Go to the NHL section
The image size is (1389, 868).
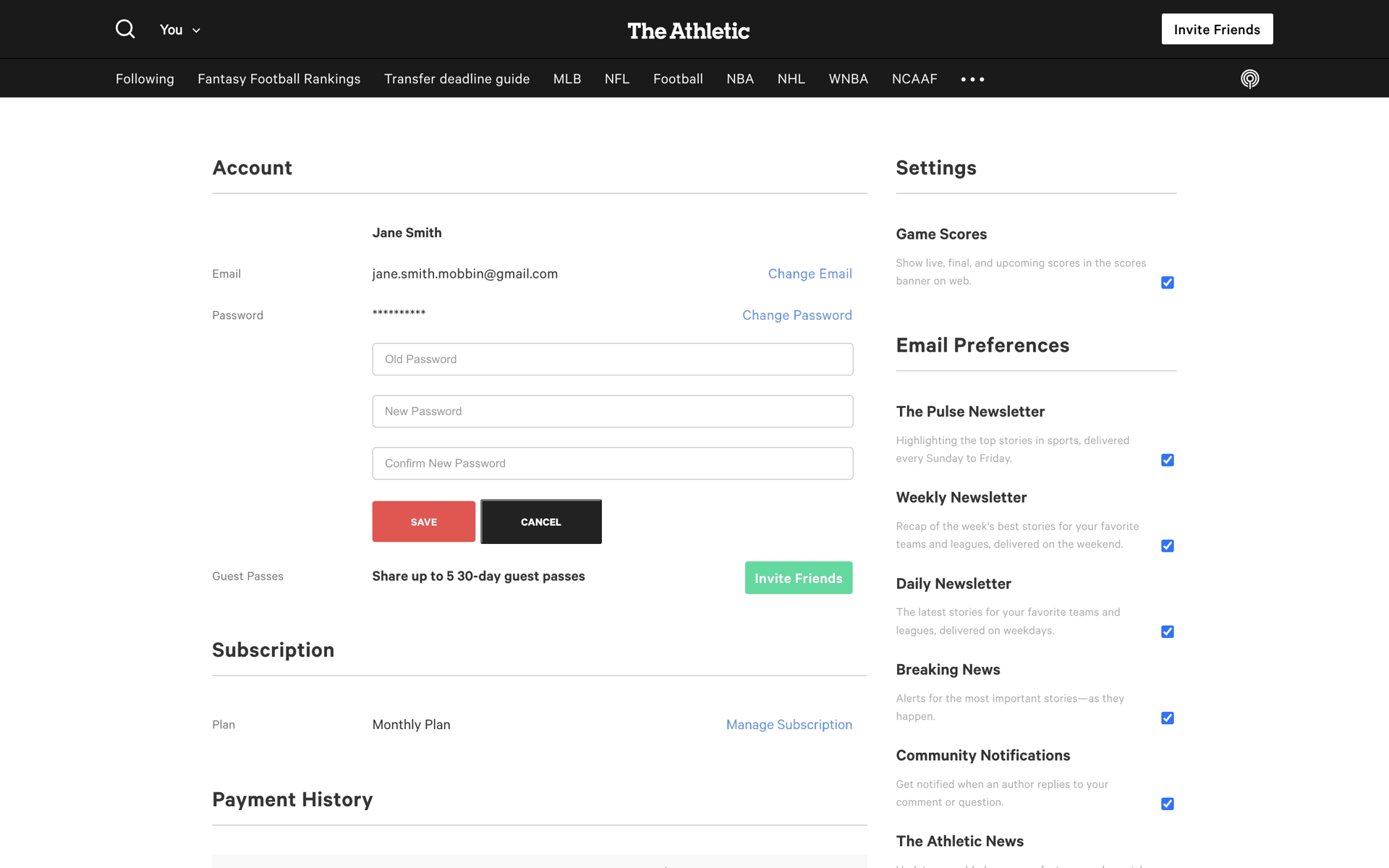791,79
